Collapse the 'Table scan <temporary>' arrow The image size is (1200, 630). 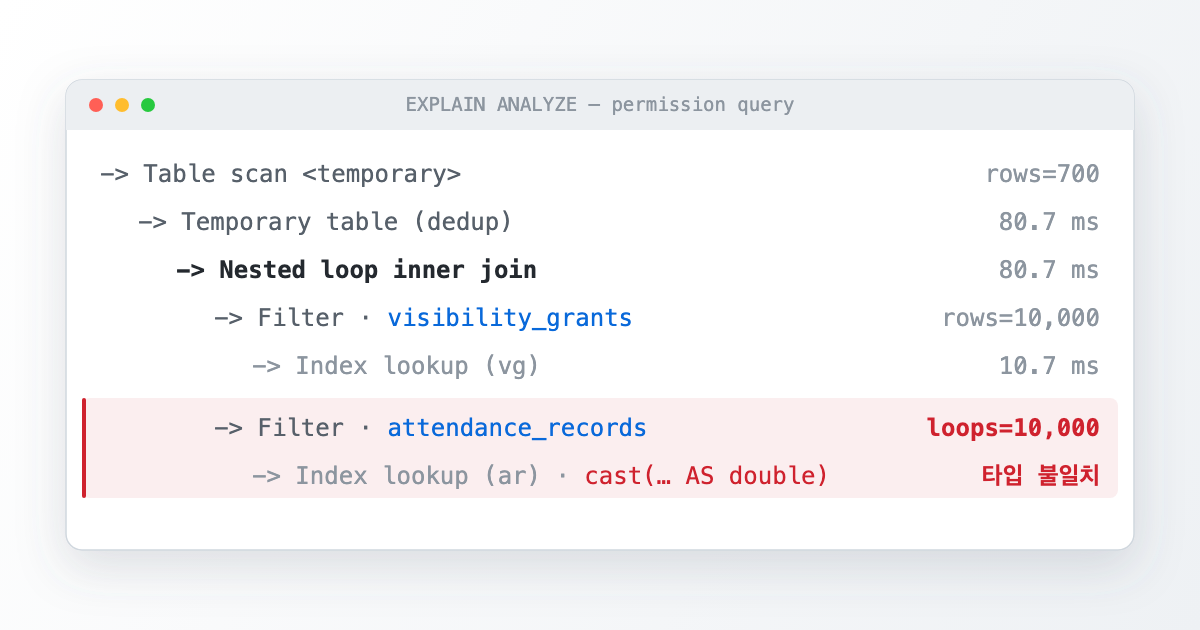114,174
